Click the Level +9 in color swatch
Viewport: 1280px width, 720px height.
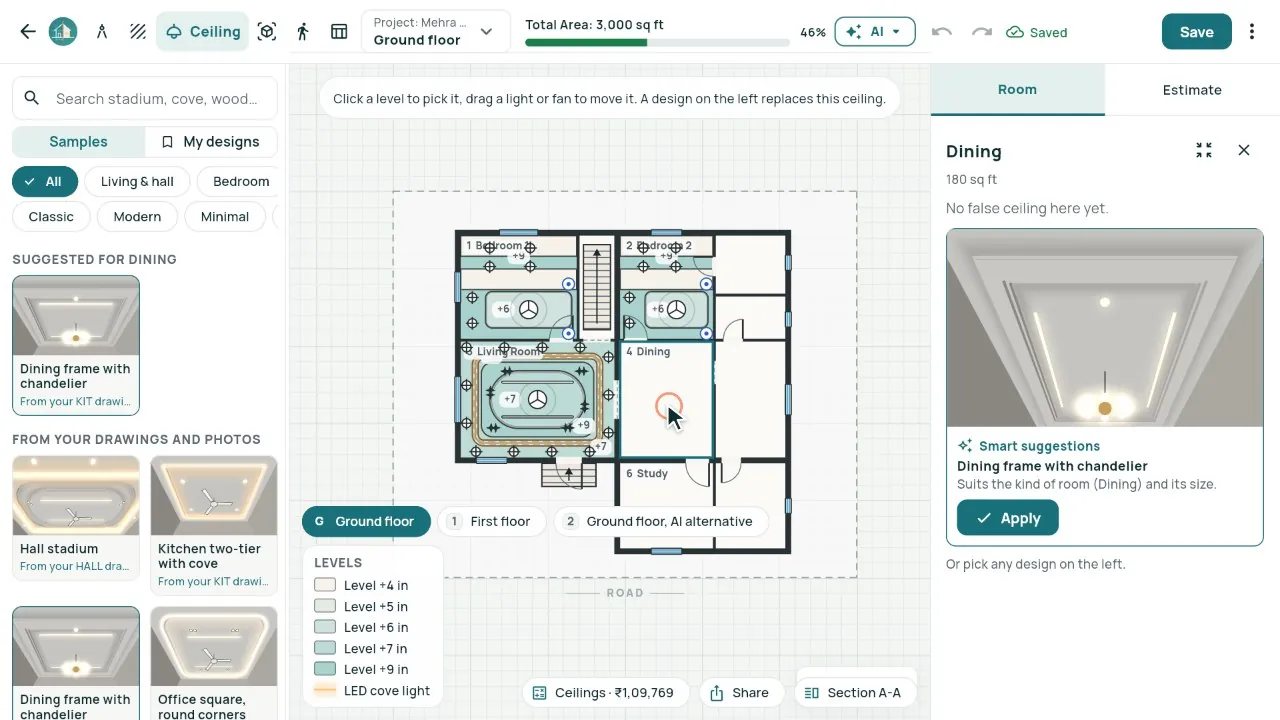click(x=325, y=669)
